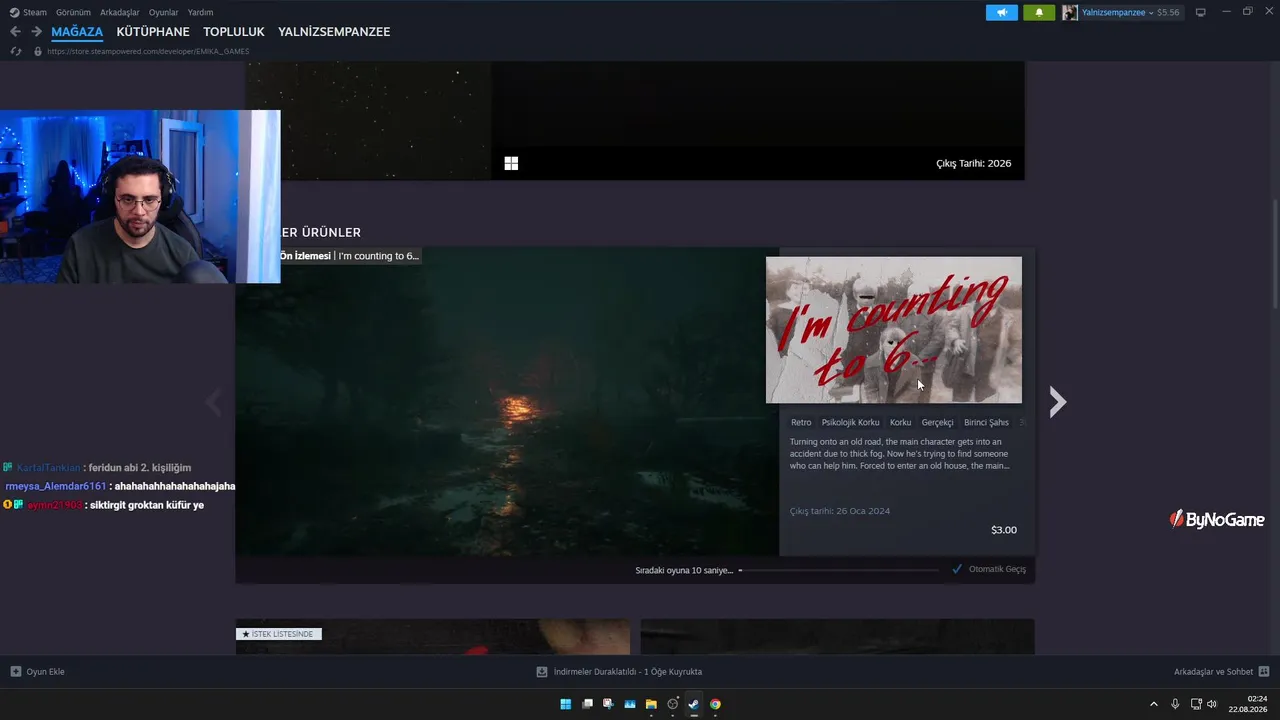
Task: Click the Windows platform icon under the 2026 game
Action: pos(511,163)
